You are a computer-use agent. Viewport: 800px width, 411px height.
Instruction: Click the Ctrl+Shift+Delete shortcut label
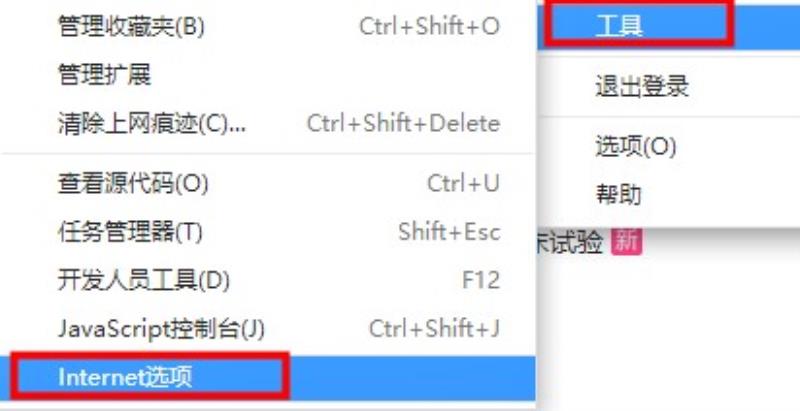404,124
